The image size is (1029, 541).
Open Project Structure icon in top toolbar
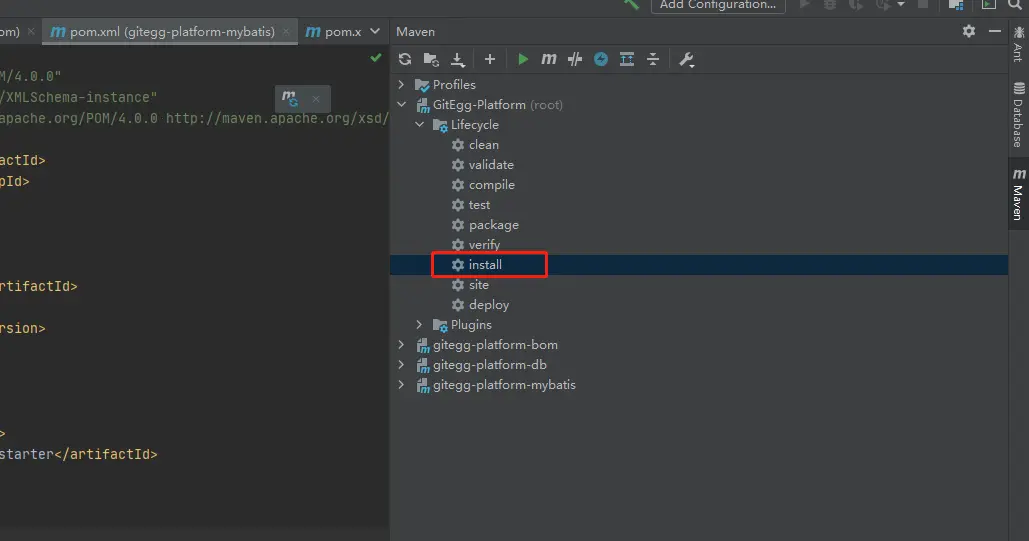pos(956,5)
